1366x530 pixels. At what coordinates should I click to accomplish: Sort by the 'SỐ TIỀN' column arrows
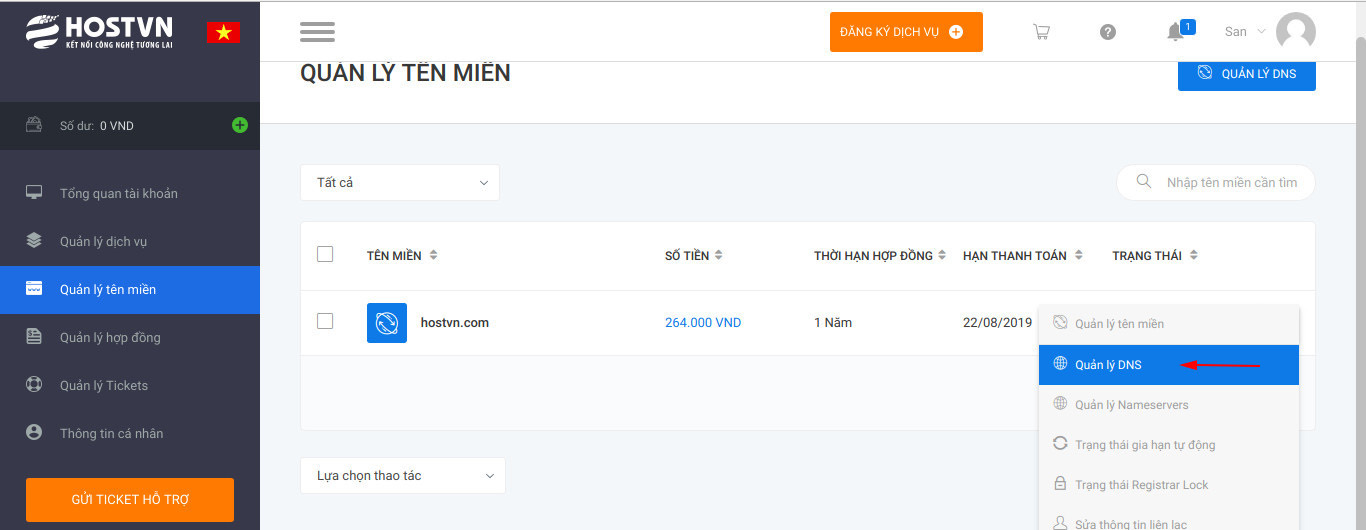719,256
